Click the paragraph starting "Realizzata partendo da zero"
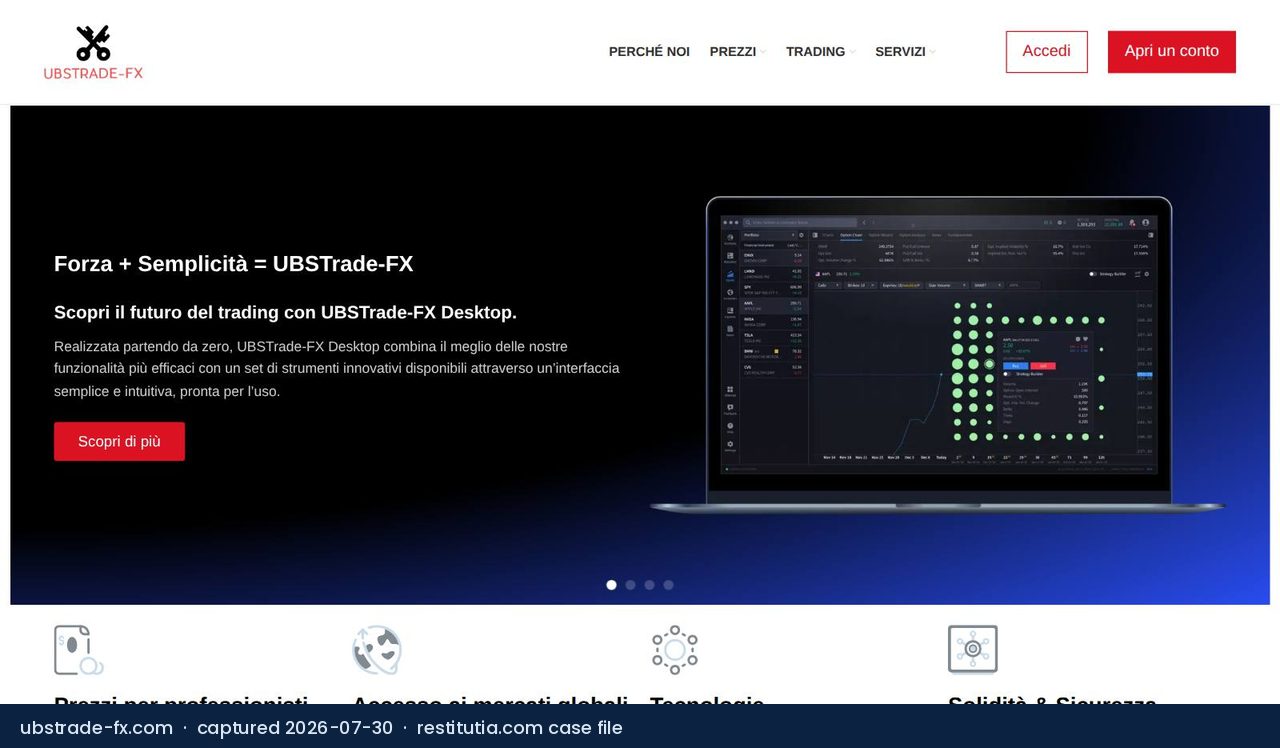Viewport: 1280px width, 748px height. click(x=337, y=368)
